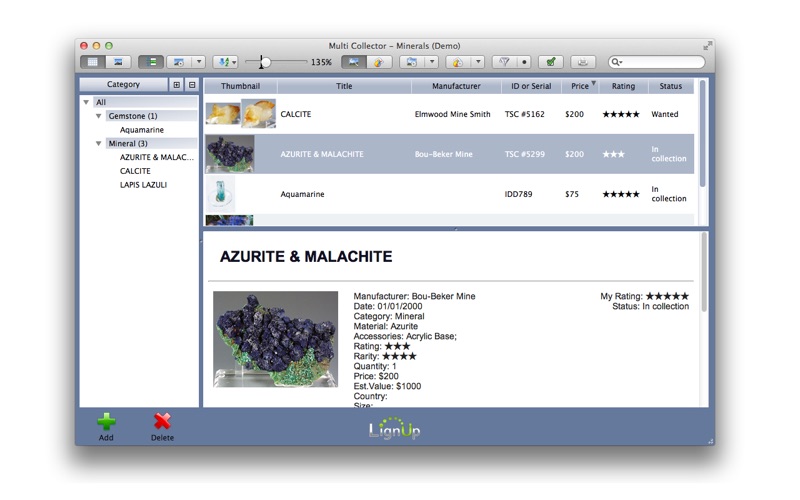The width and height of the screenshot is (800, 500).
Task: Select Aquamarine in the category tree
Action: click(x=142, y=130)
